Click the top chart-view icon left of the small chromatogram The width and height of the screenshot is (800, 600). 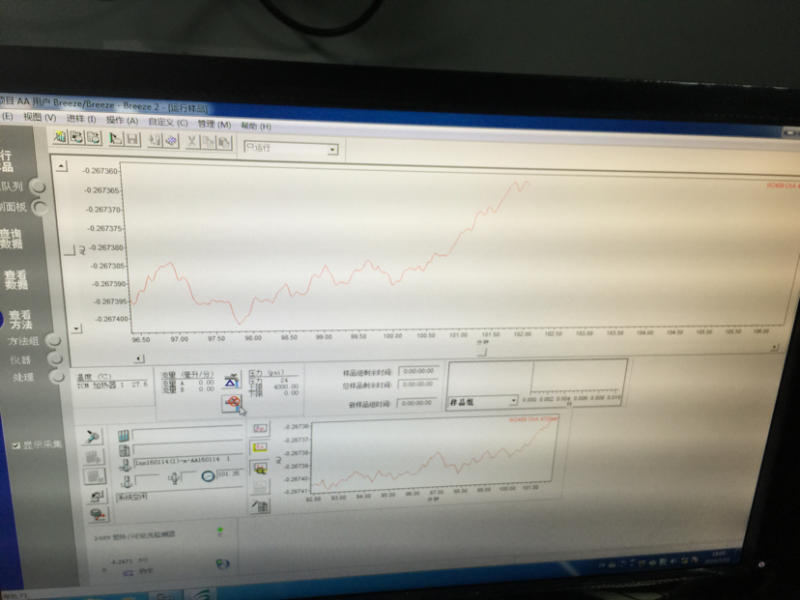pyautogui.click(x=260, y=429)
